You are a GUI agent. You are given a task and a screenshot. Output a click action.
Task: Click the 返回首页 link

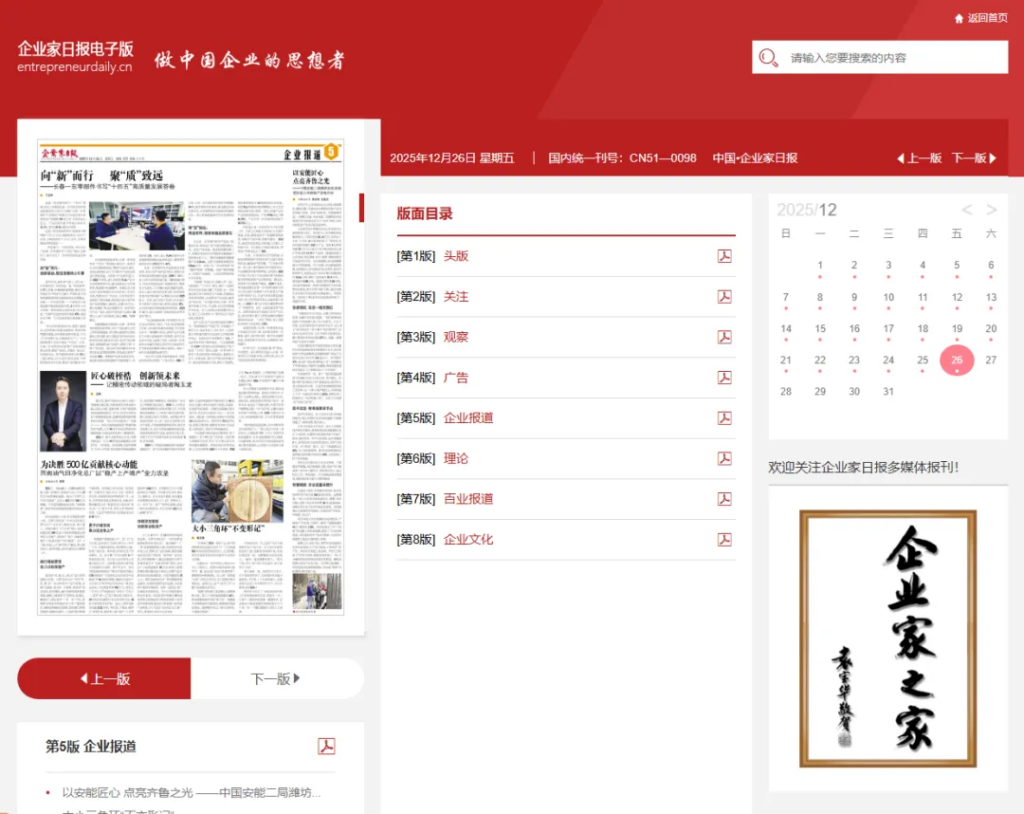tap(988, 18)
